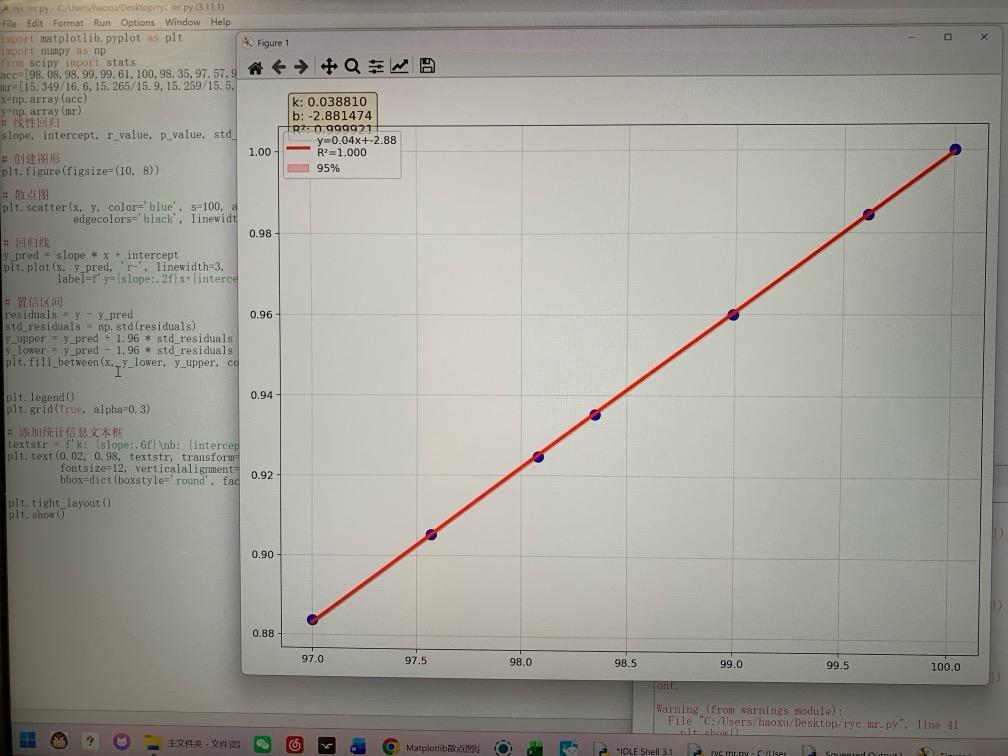Click the Figure 1 window title

point(273,43)
